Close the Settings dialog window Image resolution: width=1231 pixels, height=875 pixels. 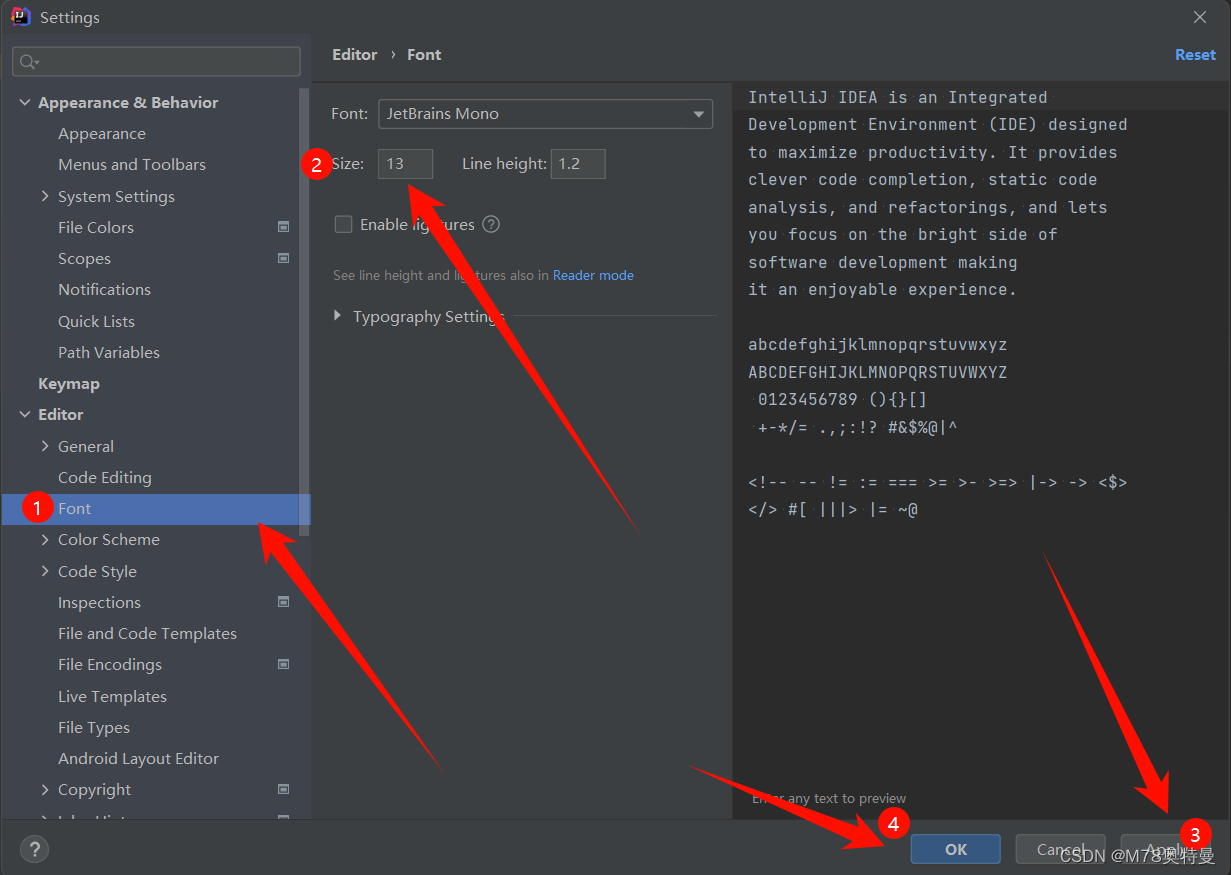click(1200, 17)
